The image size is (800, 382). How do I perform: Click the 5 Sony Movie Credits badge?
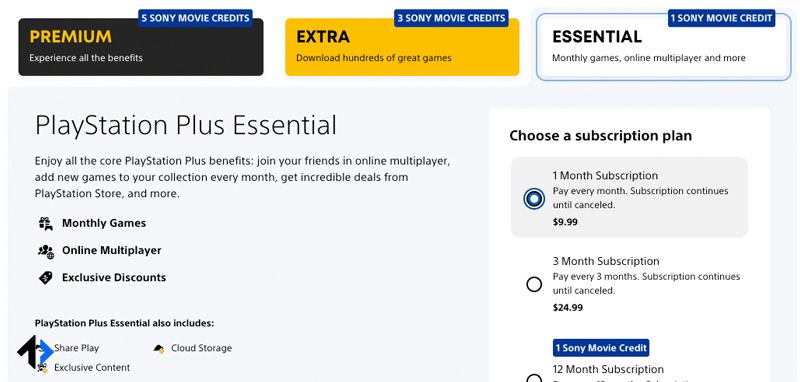coord(195,18)
